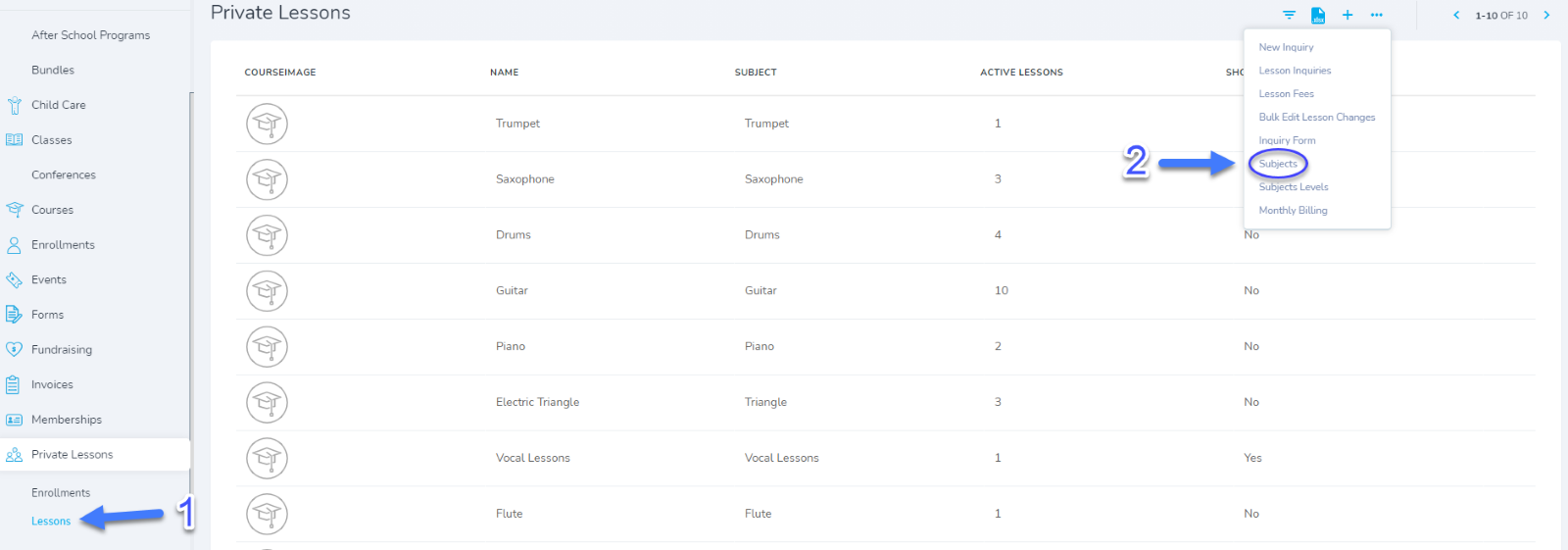
Task: Open Inquiry Form menu item
Action: point(1287,140)
